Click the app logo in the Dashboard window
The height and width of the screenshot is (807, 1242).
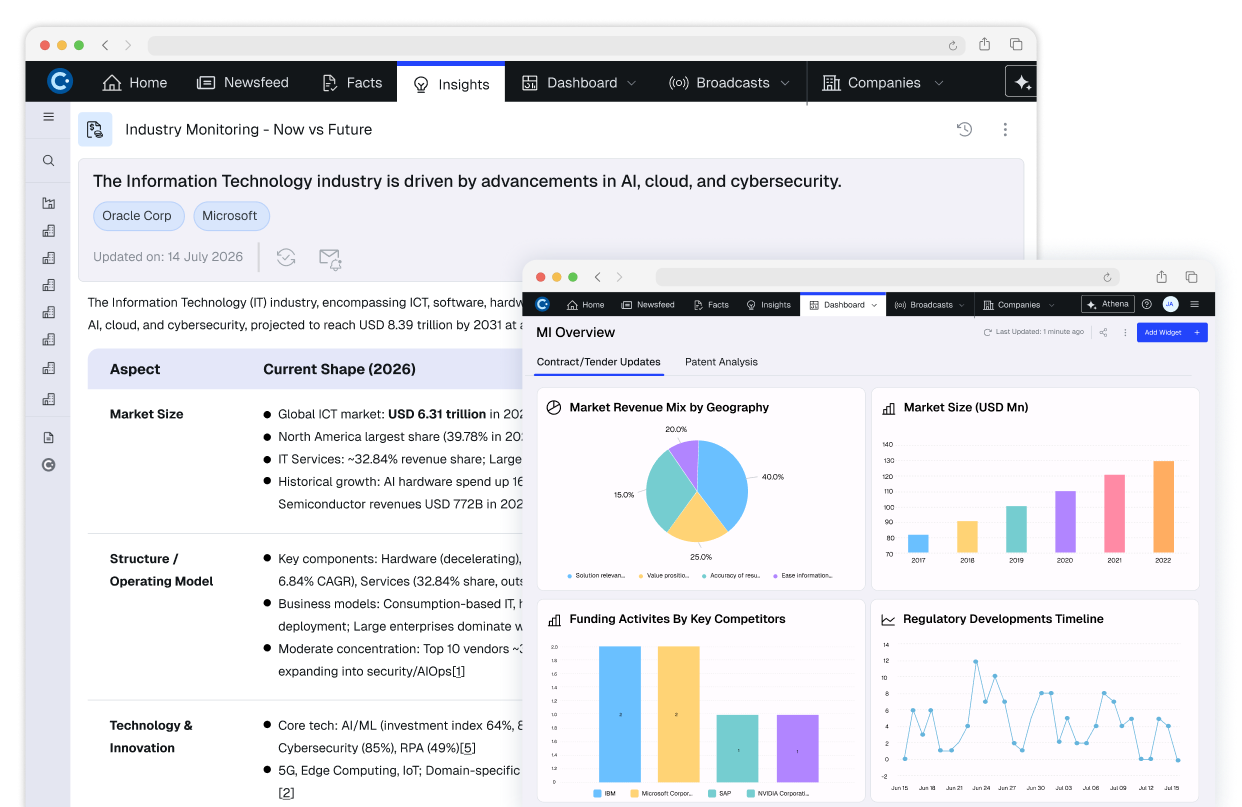tap(543, 304)
